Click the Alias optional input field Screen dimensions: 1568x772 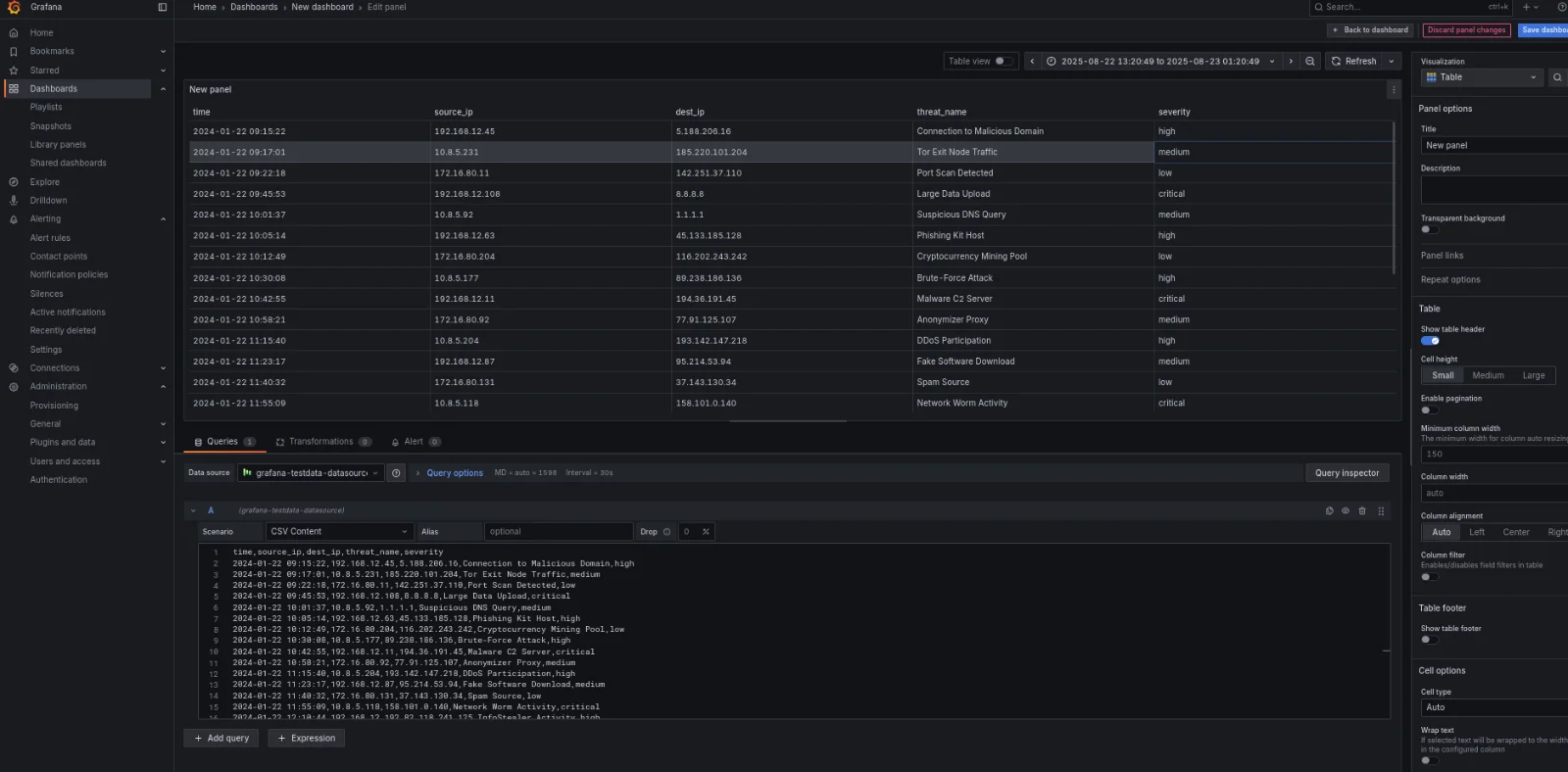coord(559,532)
